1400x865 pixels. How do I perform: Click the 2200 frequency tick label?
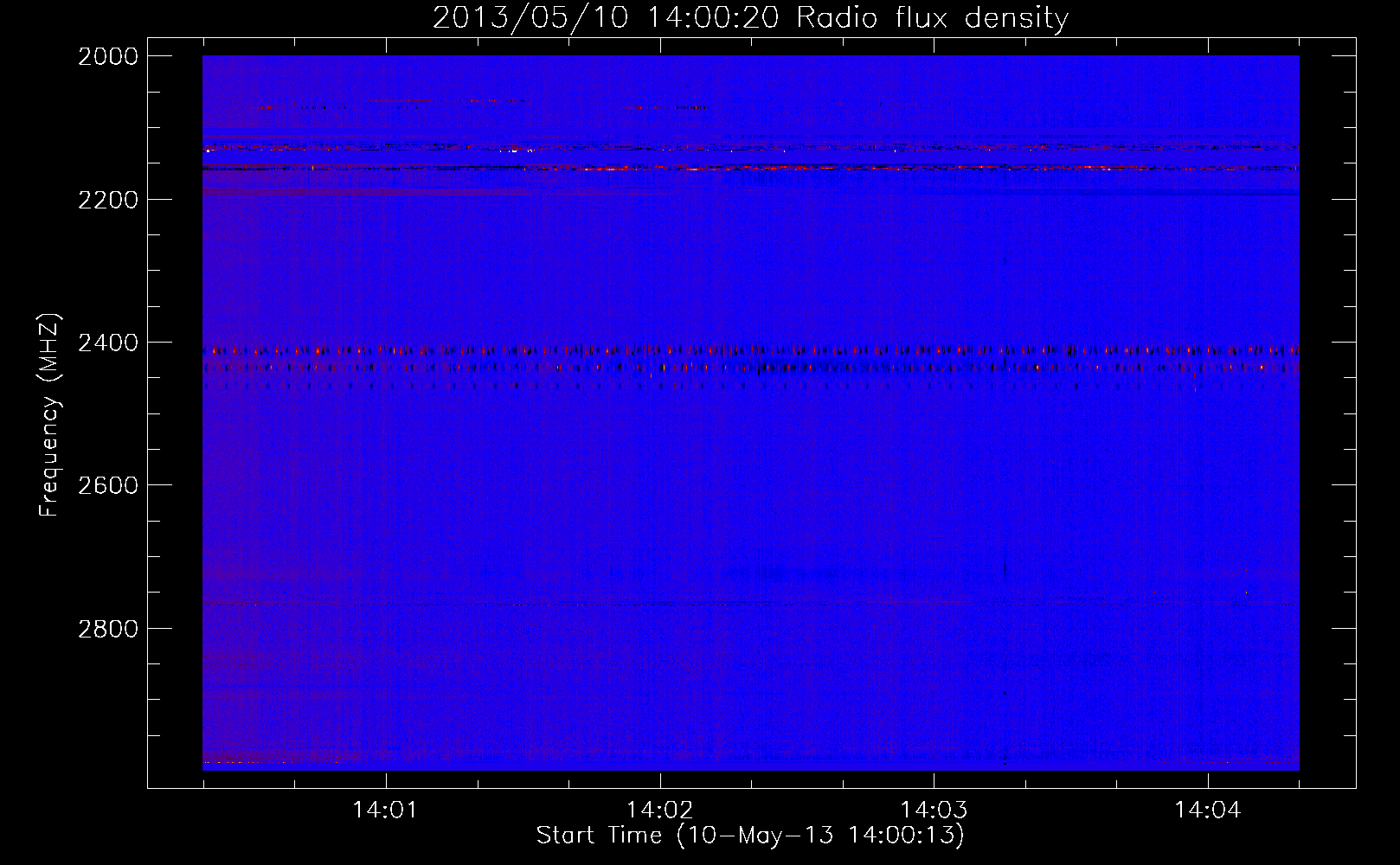108,200
